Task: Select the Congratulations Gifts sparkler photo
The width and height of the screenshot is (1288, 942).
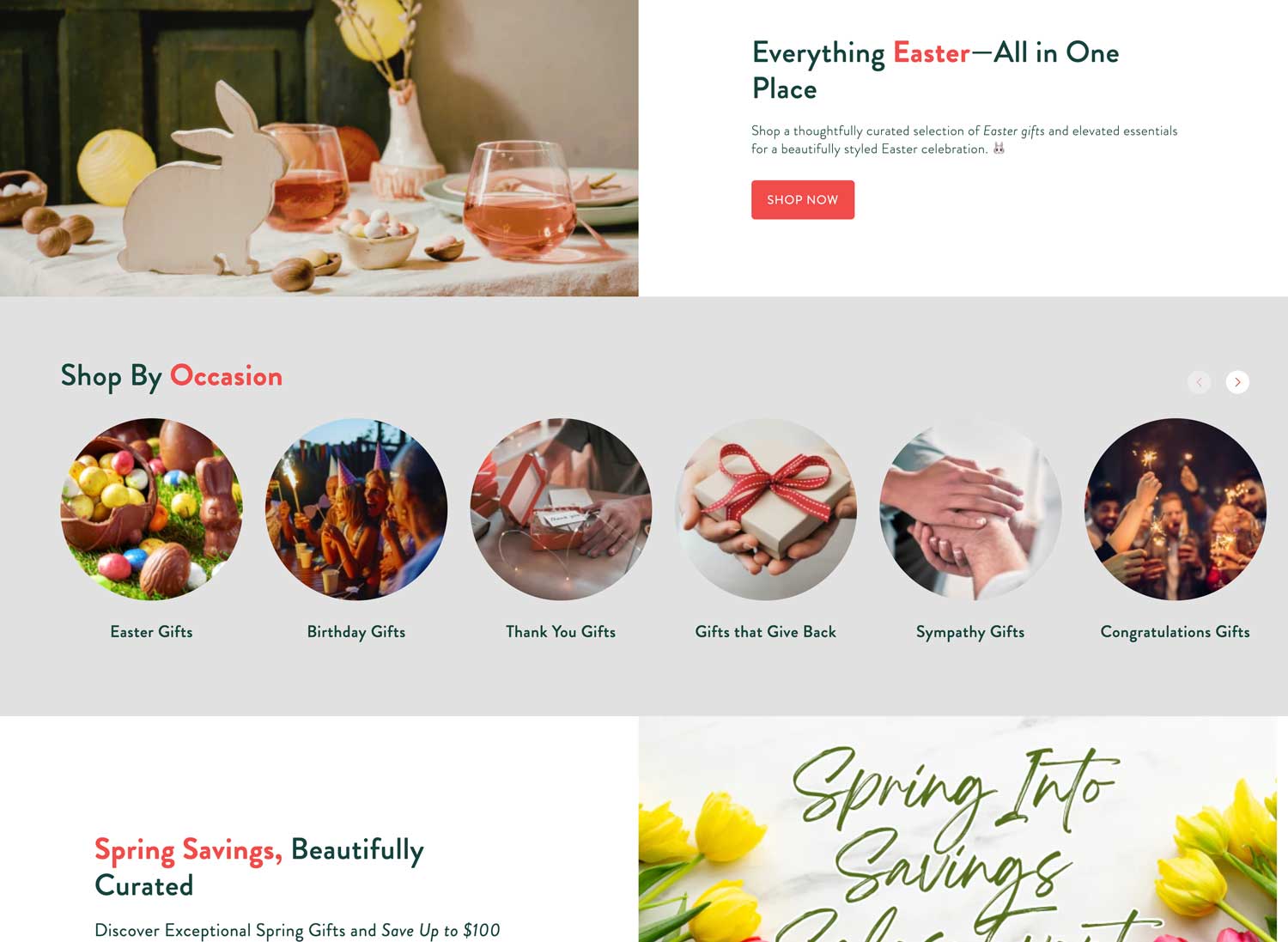Action: pos(1176,509)
